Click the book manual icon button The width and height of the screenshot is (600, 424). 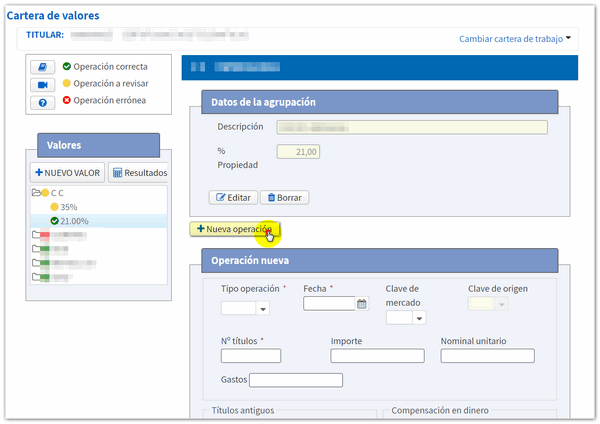point(44,67)
